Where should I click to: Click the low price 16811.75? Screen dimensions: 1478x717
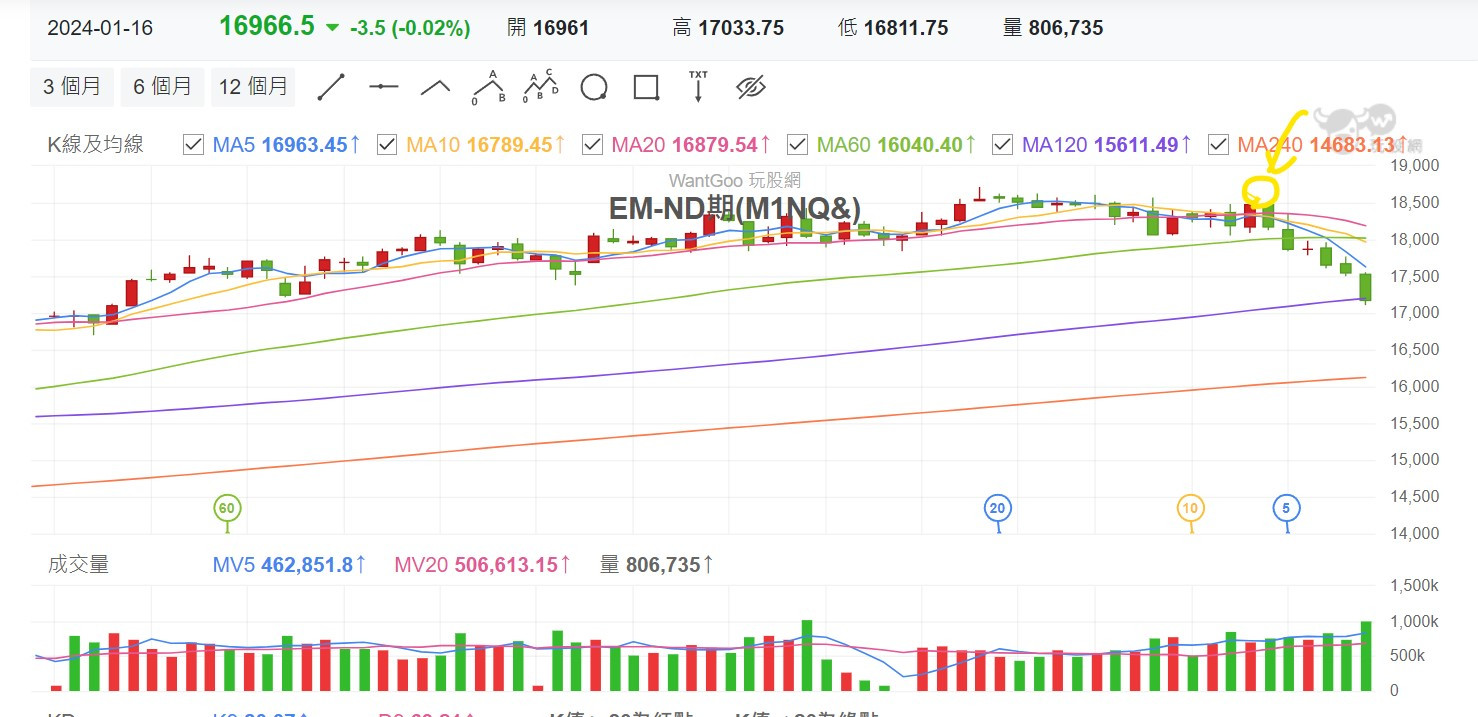905,28
